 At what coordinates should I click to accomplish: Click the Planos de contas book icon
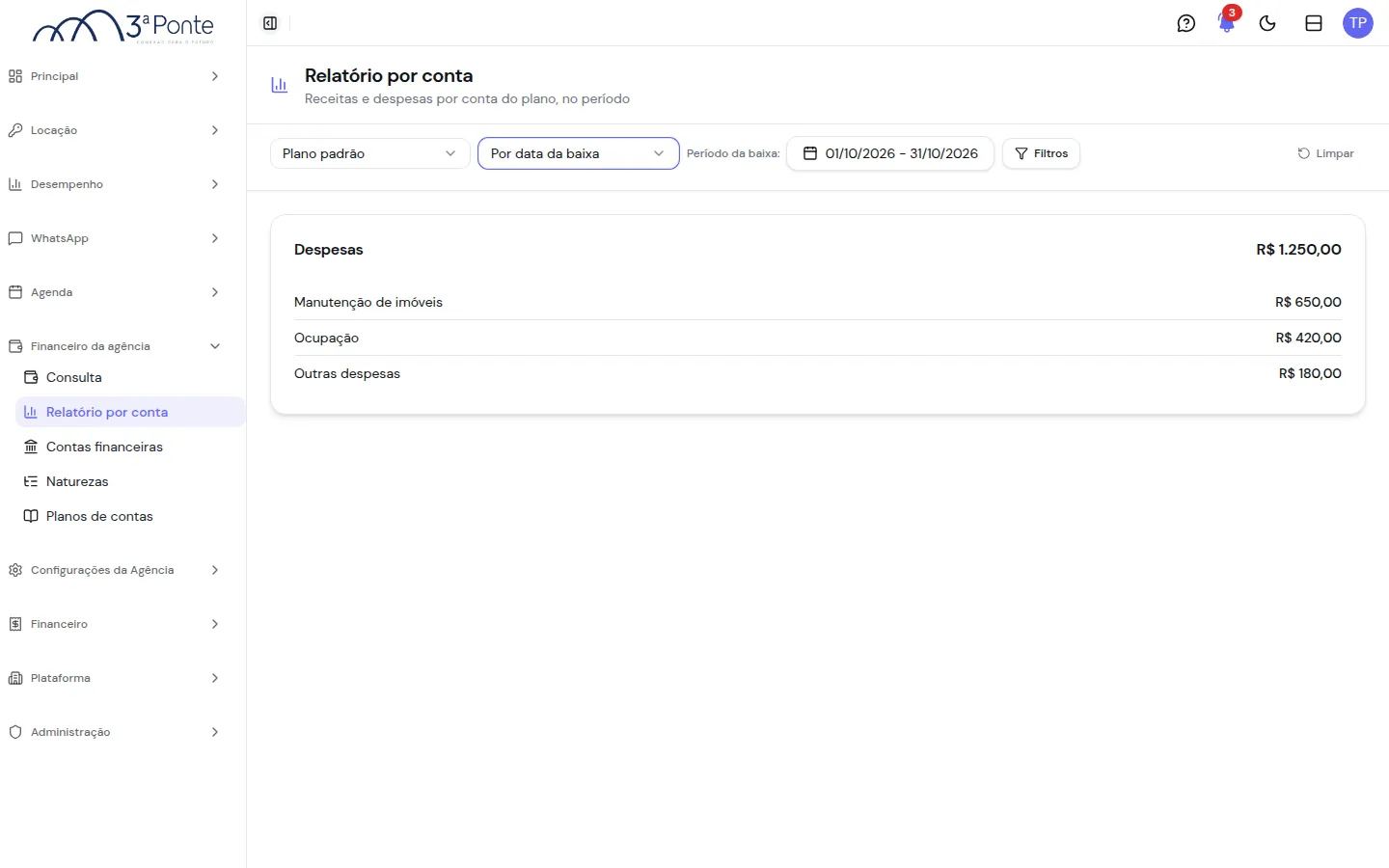[31, 516]
